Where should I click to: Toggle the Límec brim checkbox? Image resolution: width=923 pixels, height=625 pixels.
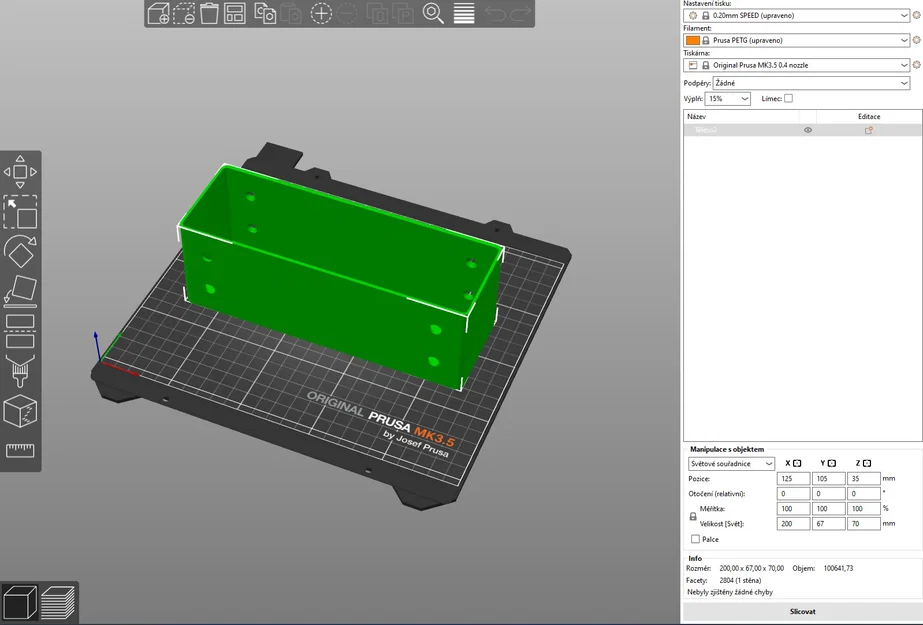point(788,98)
